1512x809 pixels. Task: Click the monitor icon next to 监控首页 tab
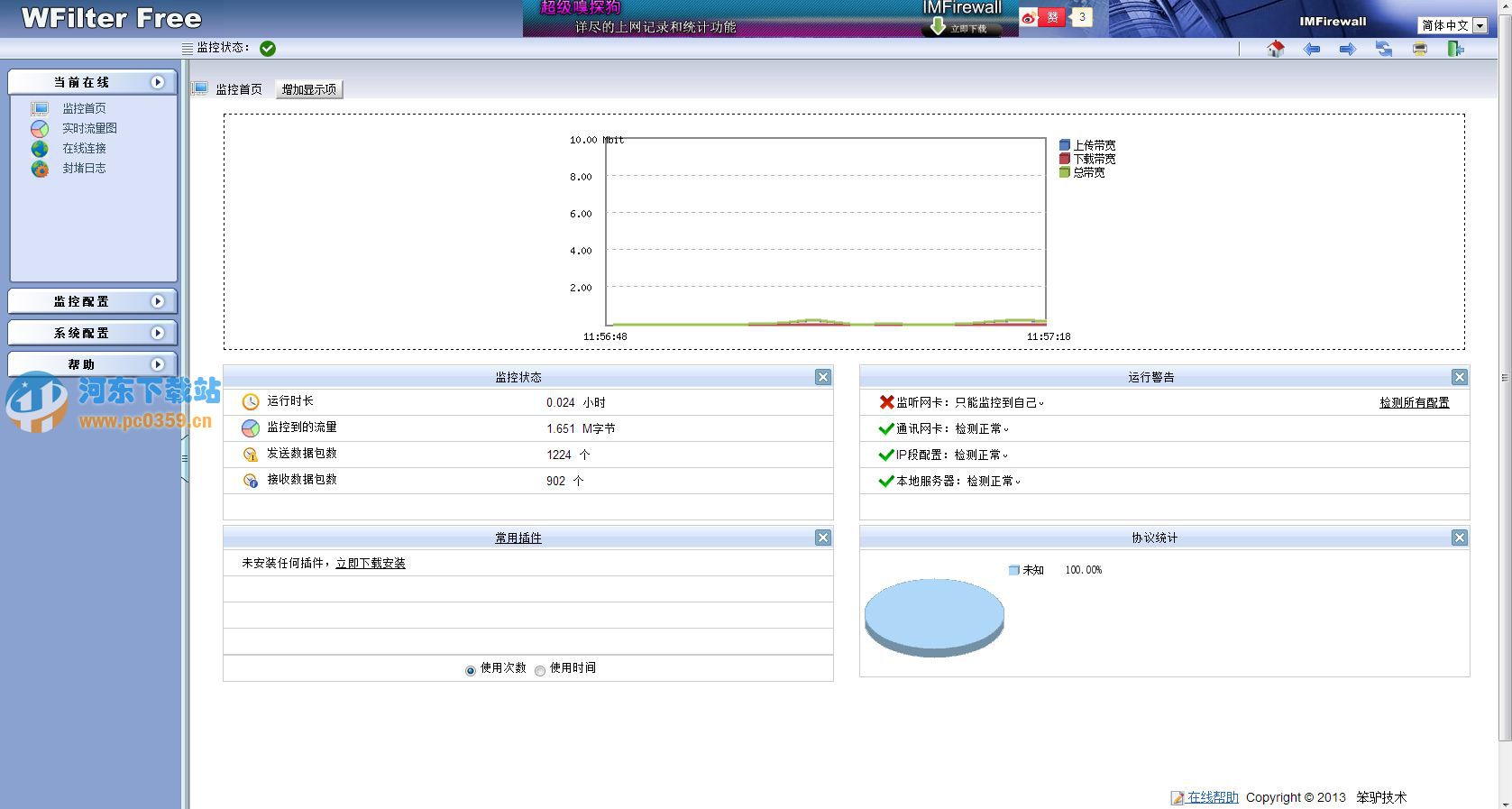pos(200,88)
